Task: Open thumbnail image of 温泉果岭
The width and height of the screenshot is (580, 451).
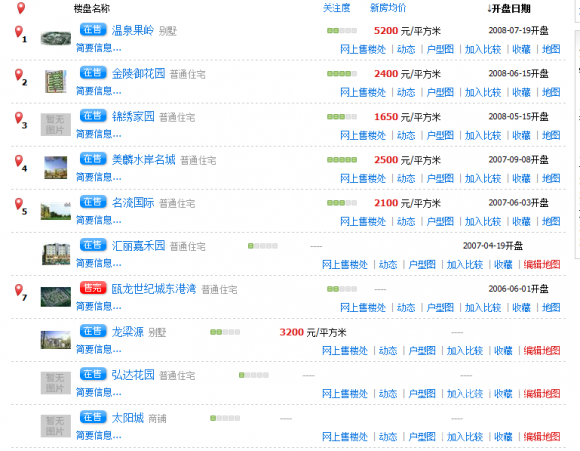Action: pyautogui.click(x=55, y=38)
